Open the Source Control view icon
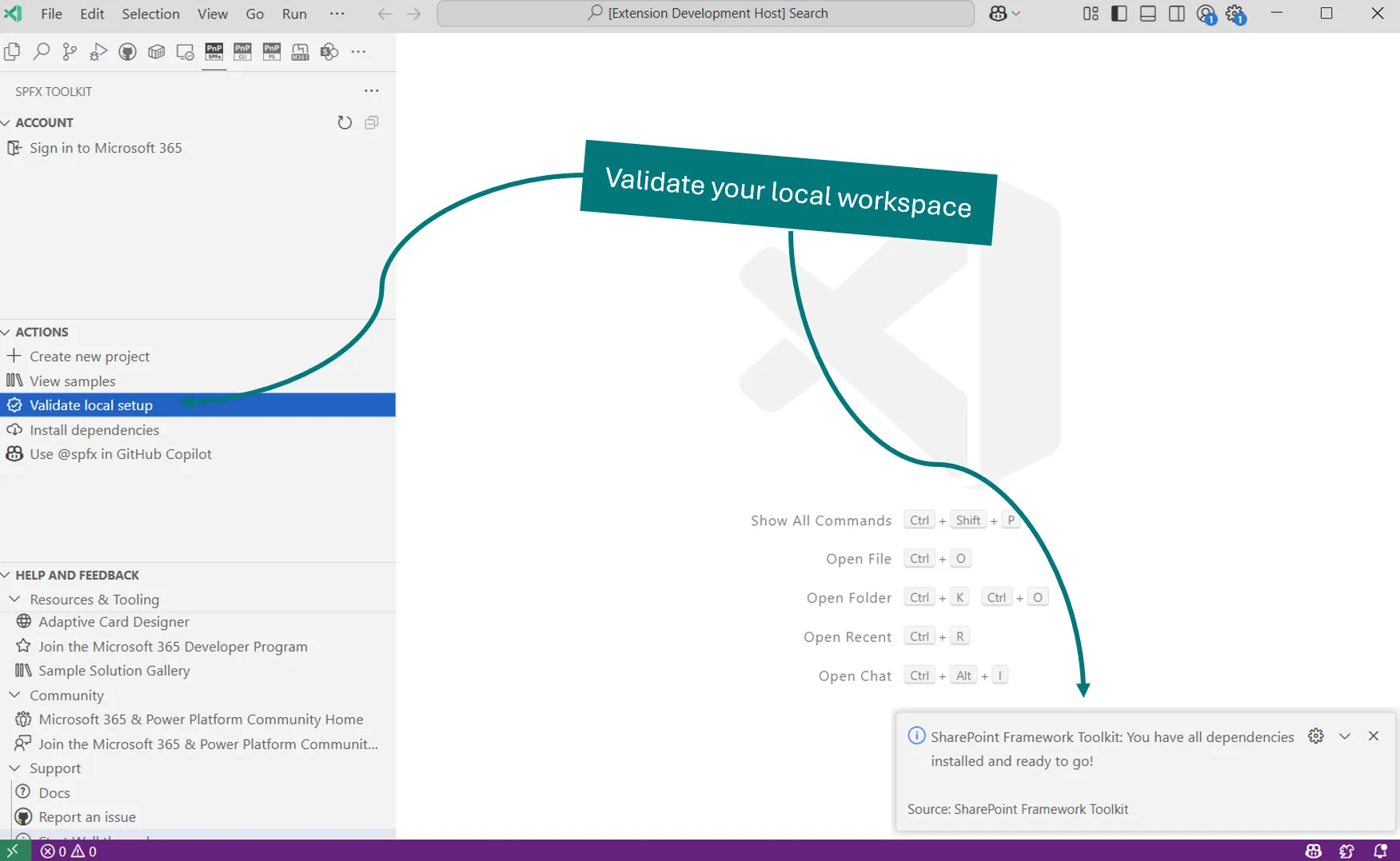 point(70,52)
